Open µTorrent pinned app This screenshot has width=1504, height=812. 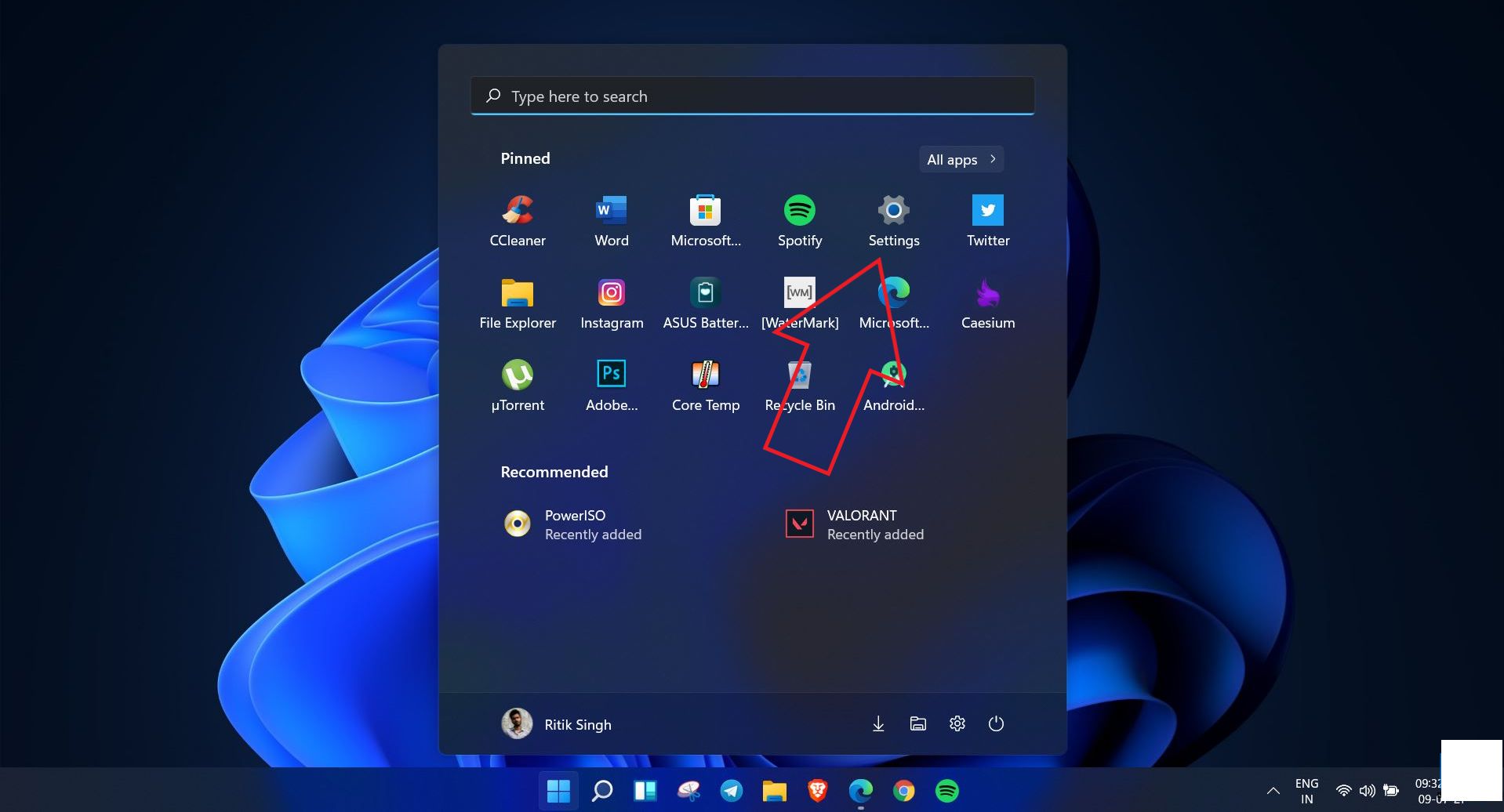[518, 386]
